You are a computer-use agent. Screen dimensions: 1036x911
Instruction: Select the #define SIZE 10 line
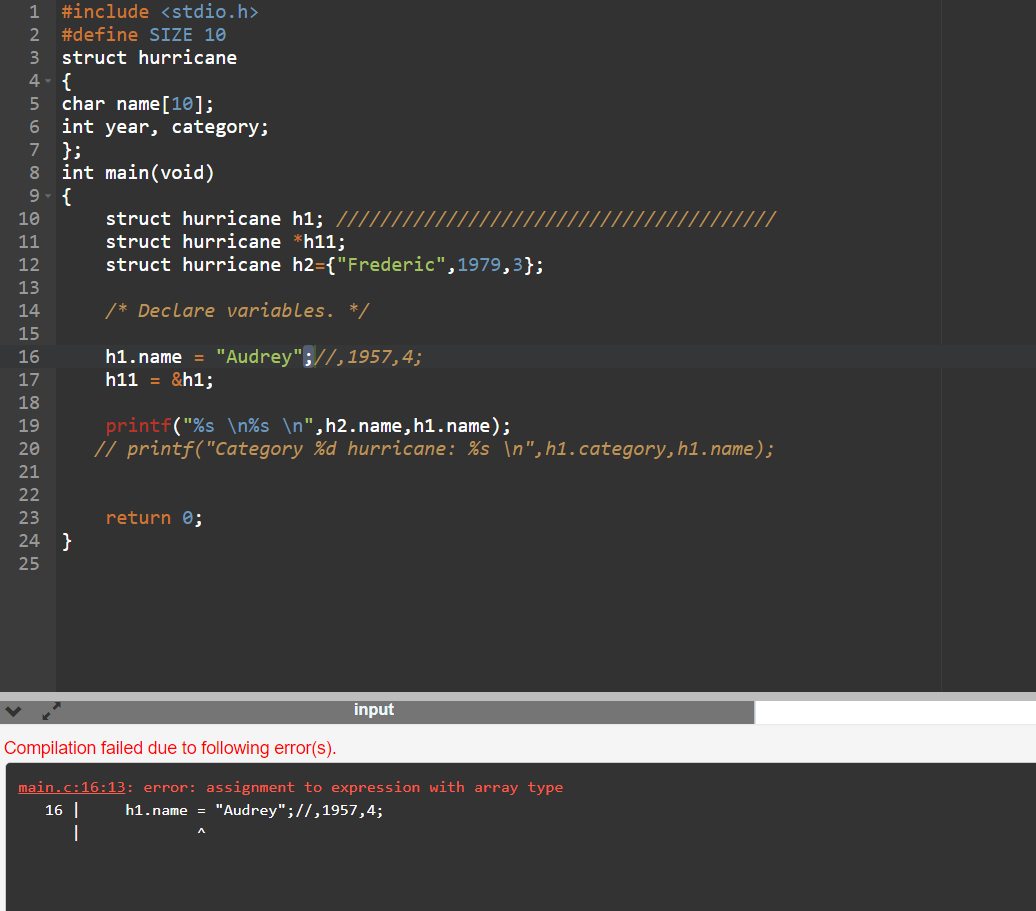click(x=145, y=34)
